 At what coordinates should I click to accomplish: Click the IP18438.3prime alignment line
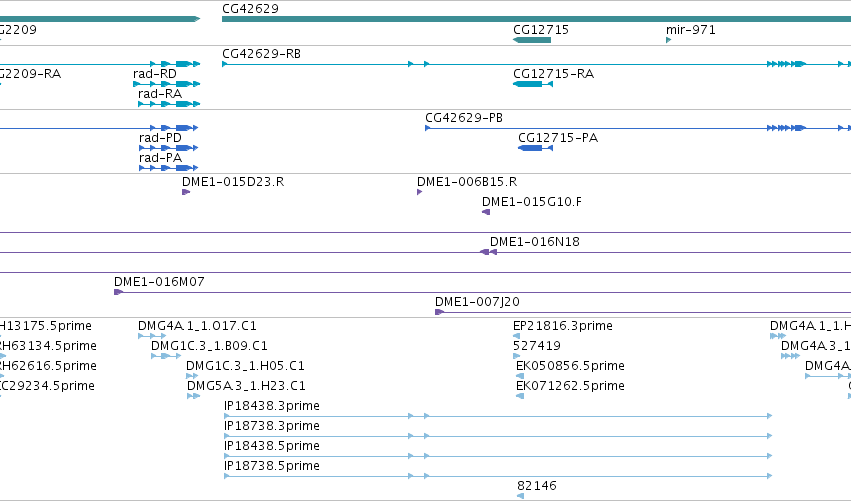coord(498,416)
